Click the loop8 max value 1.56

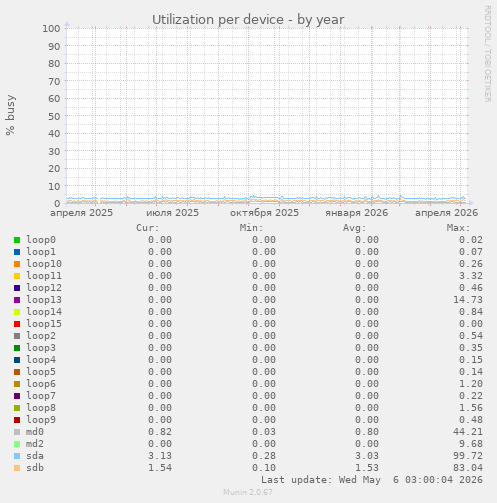coord(471,408)
